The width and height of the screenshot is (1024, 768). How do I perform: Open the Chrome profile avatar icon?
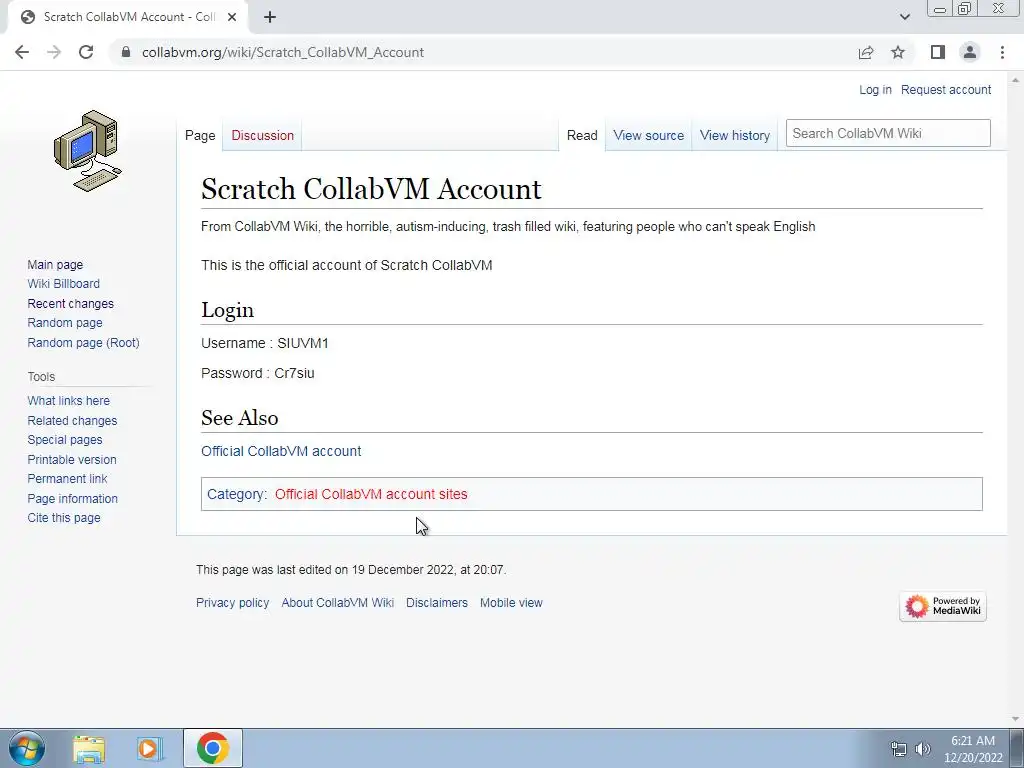click(x=970, y=52)
